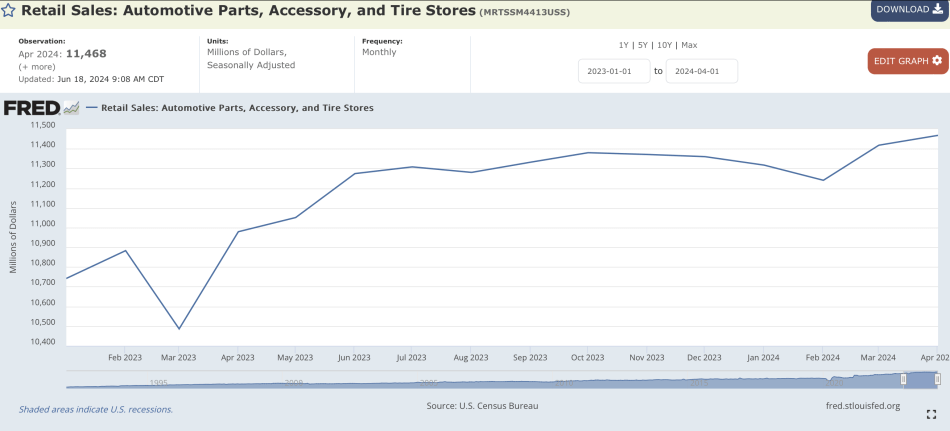Click the Dec 2023 x-axis label

[705, 358]
